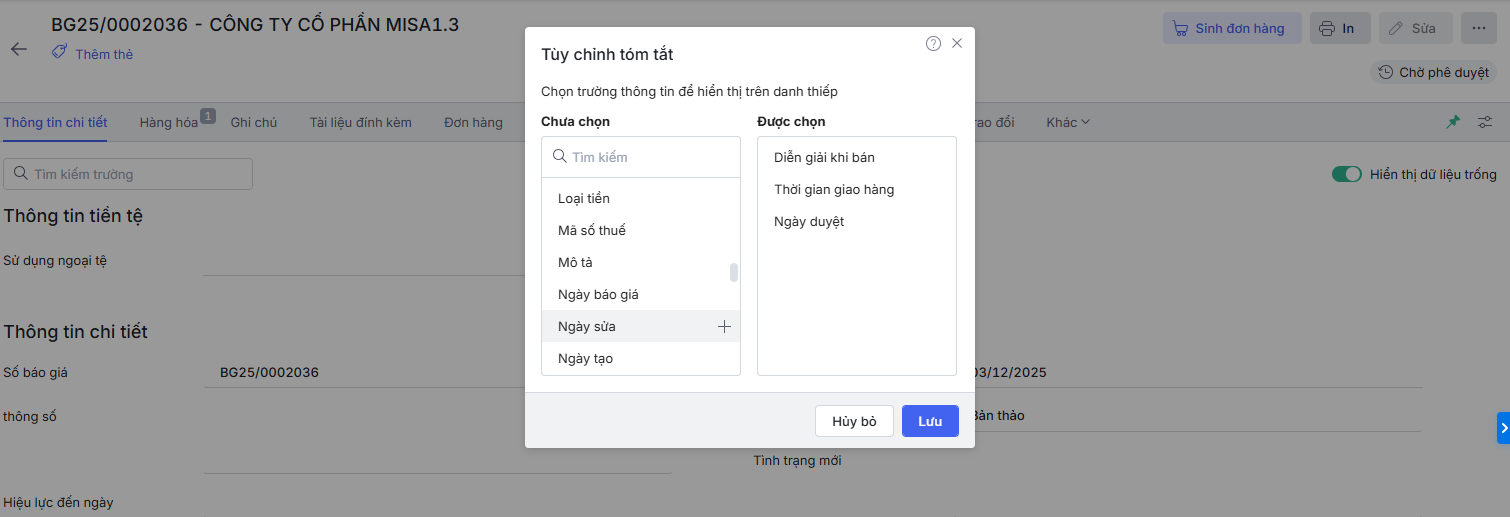Close the Tùy chỉnh tóm tắt dialog
The width and height of the screenshot is (1510, 517).
957,43
